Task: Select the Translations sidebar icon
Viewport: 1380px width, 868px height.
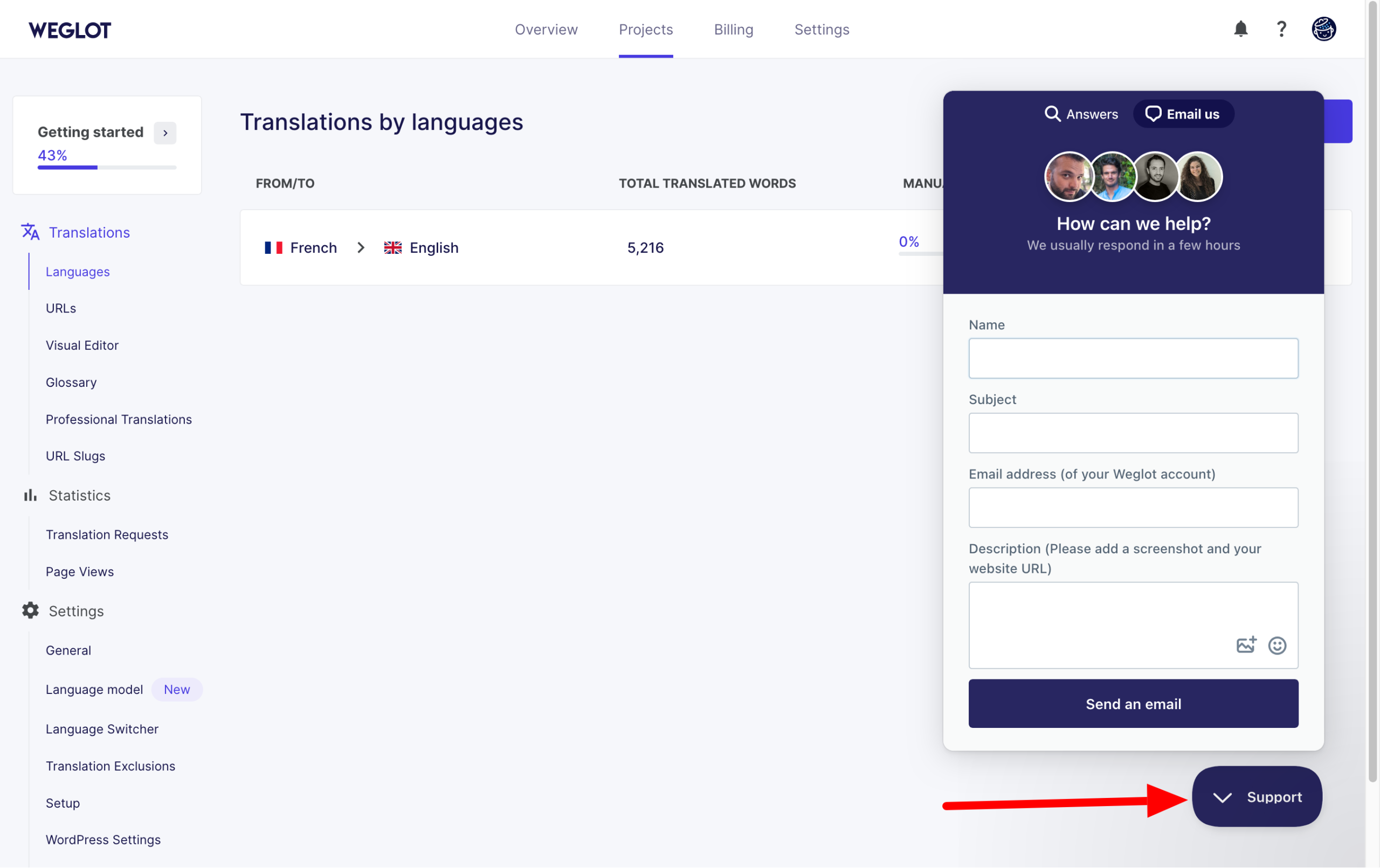Action: (x=30, y=232)
